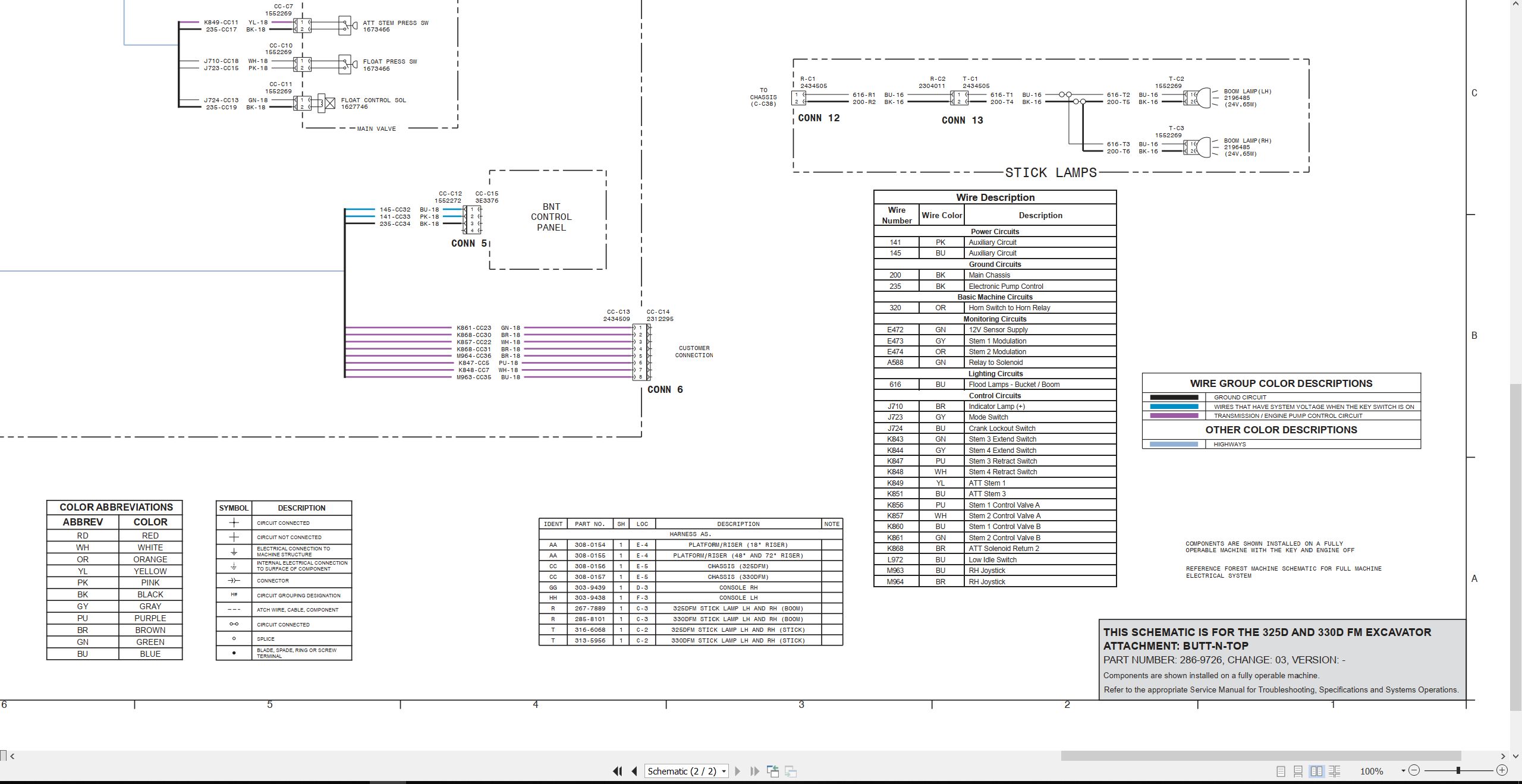Click the zoom in plus button

(1502, 770)
